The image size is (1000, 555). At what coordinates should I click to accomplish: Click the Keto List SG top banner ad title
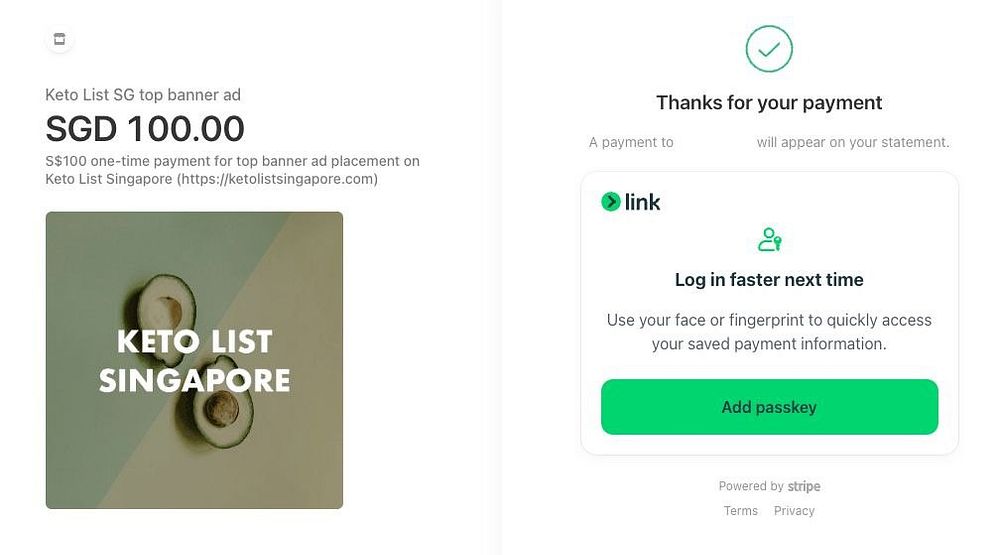point(143,96)
